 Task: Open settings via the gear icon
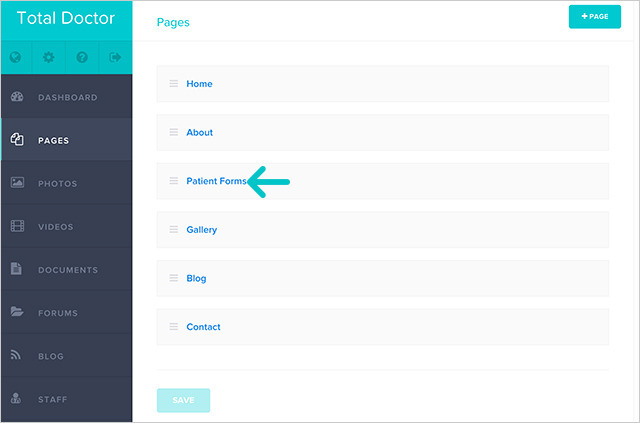49,57
